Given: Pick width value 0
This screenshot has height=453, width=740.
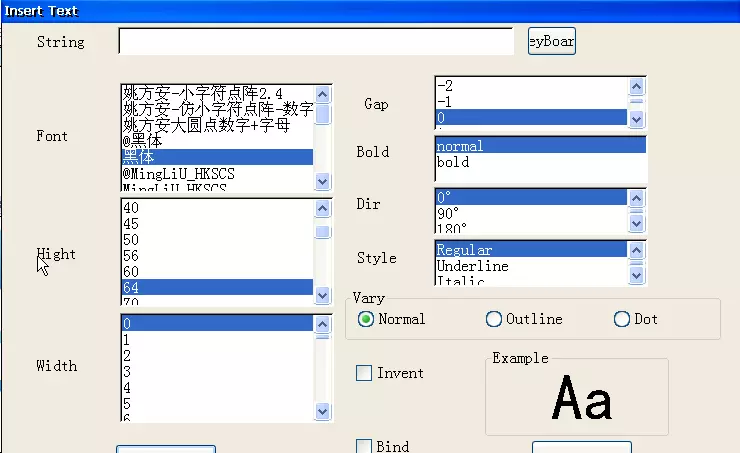Looking at the screenshot, I should pyautogui.click(x=217, y=324).
